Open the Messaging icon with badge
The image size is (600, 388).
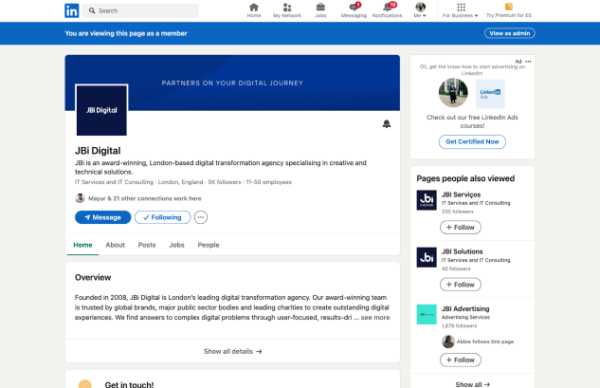pyautogui.click(x=354, y=7)
